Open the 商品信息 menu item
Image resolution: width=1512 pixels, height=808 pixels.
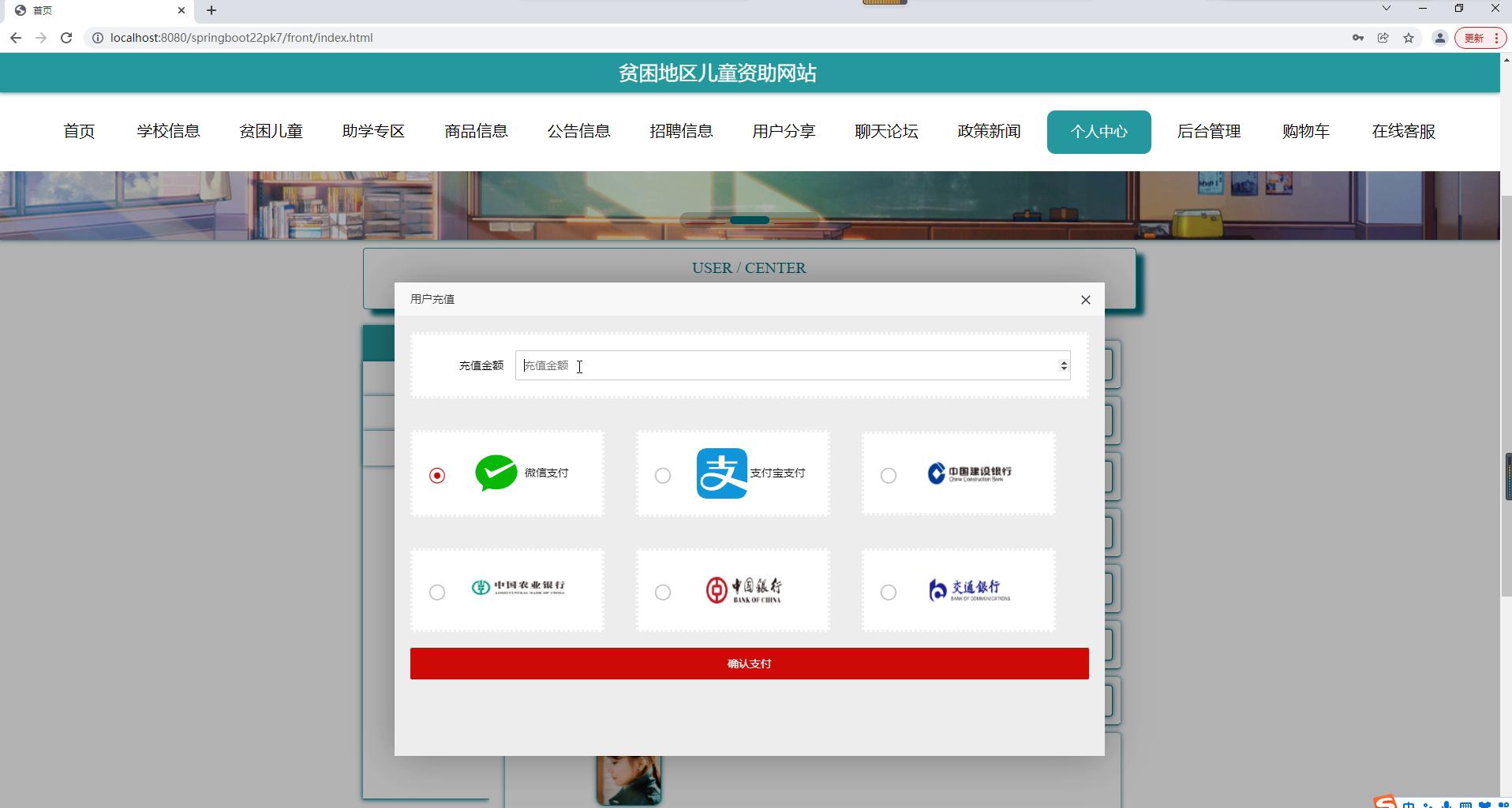476,132
